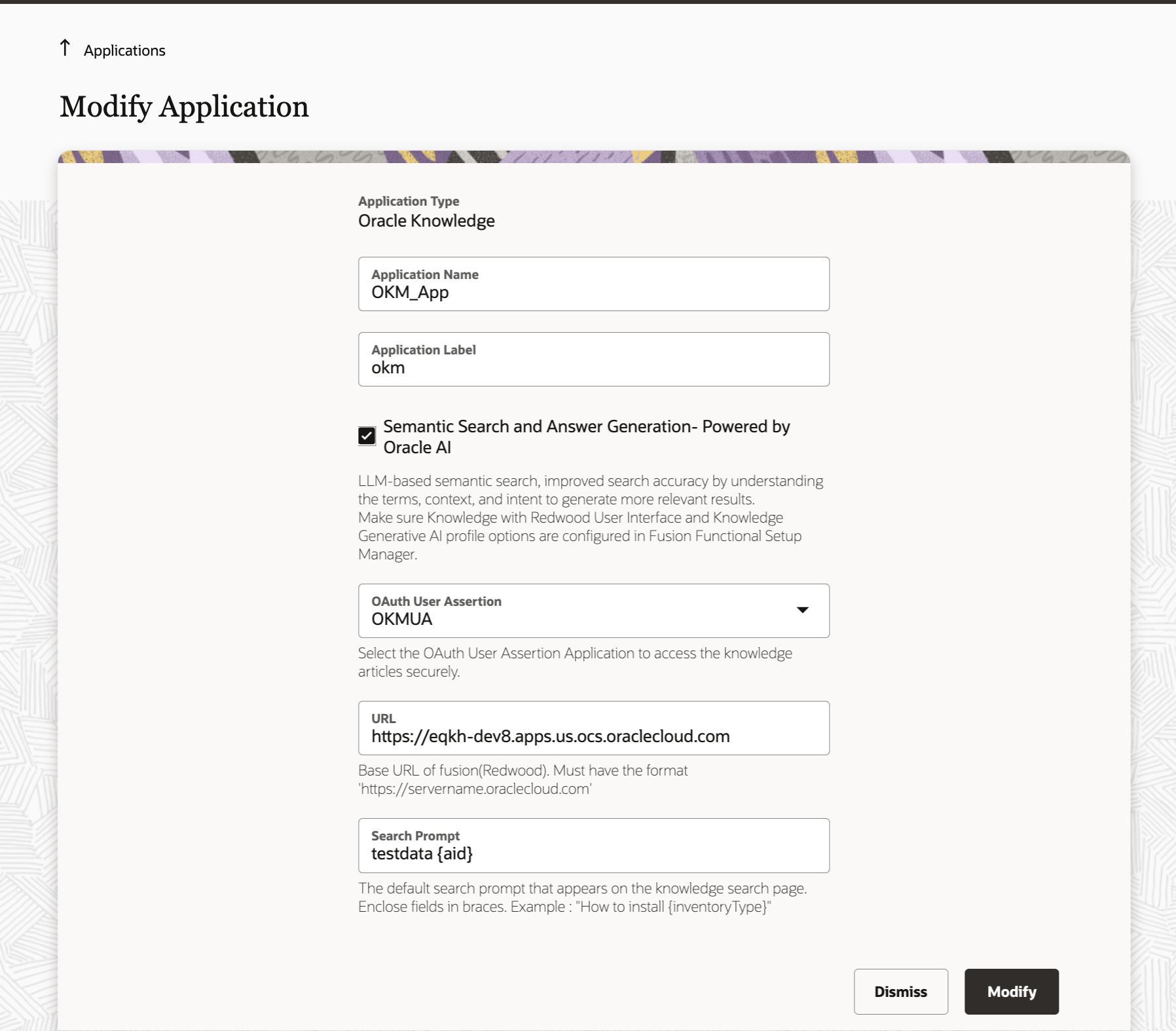The width and height of the screenshot is (1176, 1031).
Task: Click the Base URL of fusion hint text
Action: click(523, 779)
